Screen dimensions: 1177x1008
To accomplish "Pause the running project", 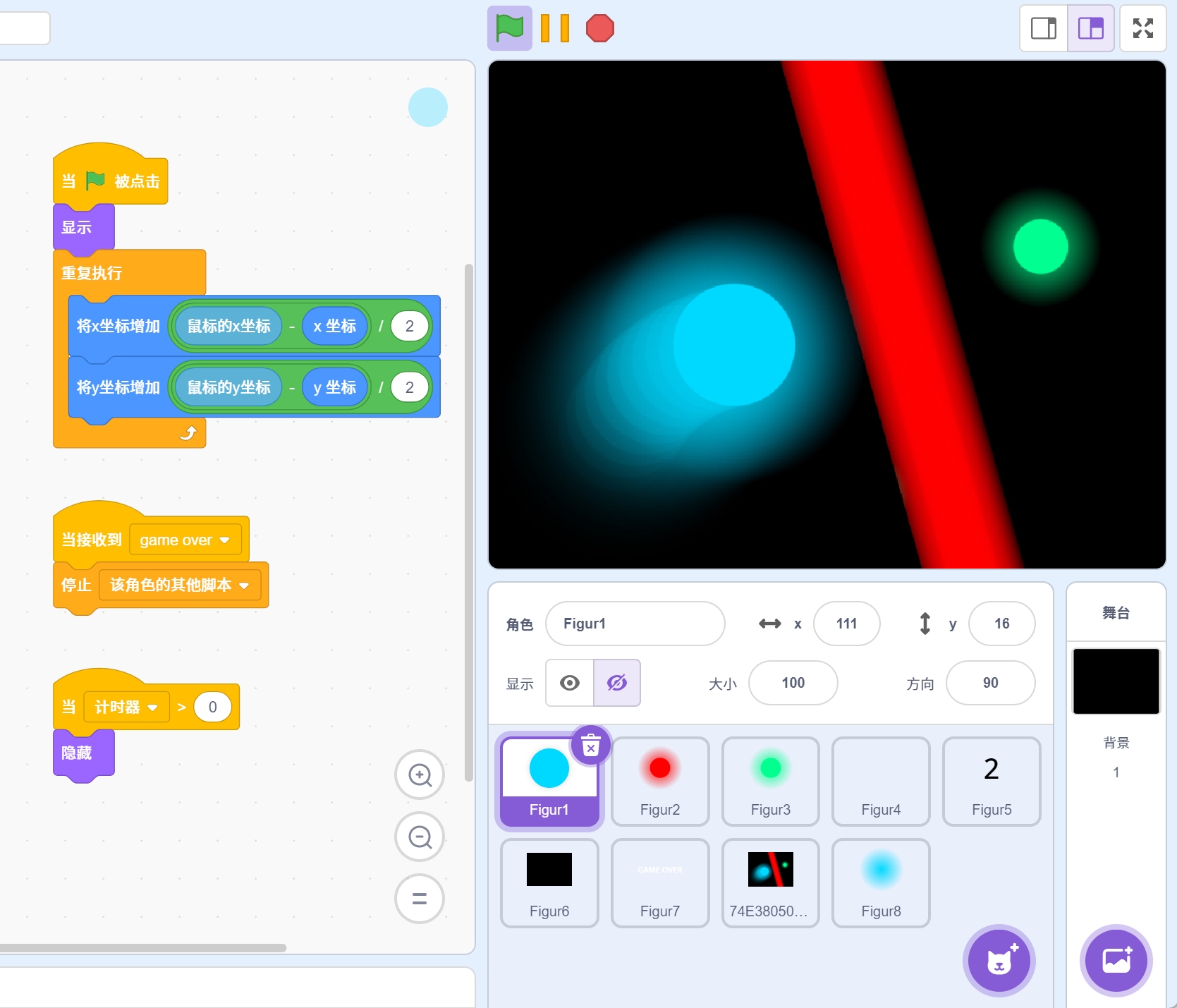I will [x=554, y=29].
